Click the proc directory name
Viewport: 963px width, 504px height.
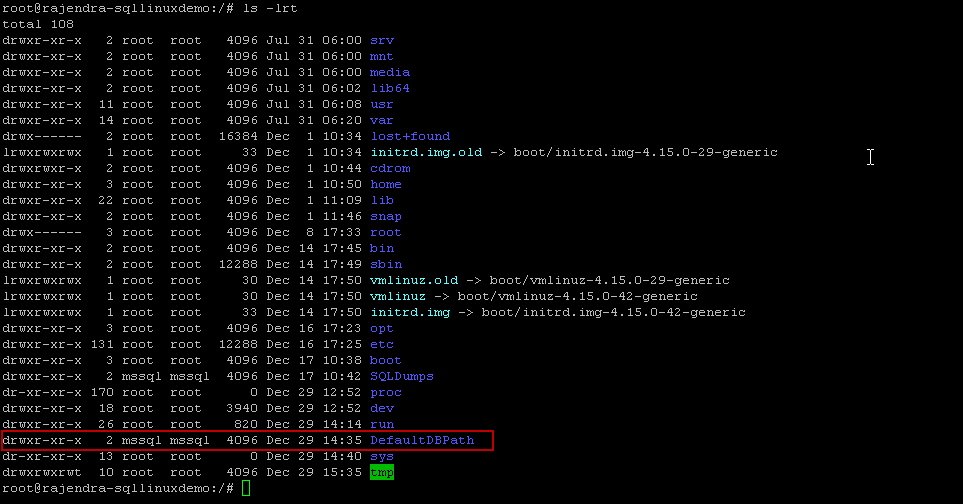(386, 392)
